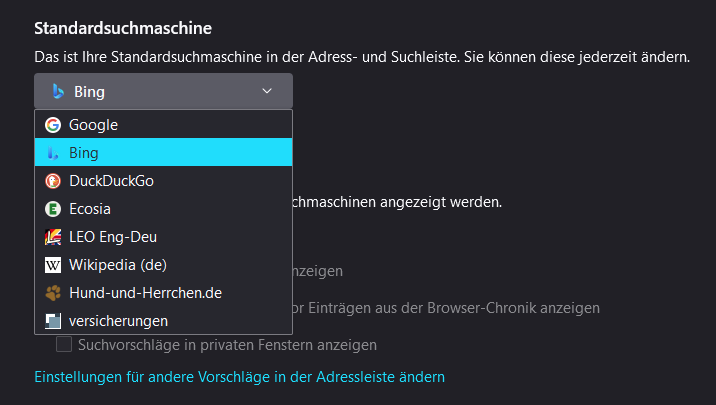Click the LEO Eng-Deu flag icon
The image size is (716, 405).
click(53, 237)
